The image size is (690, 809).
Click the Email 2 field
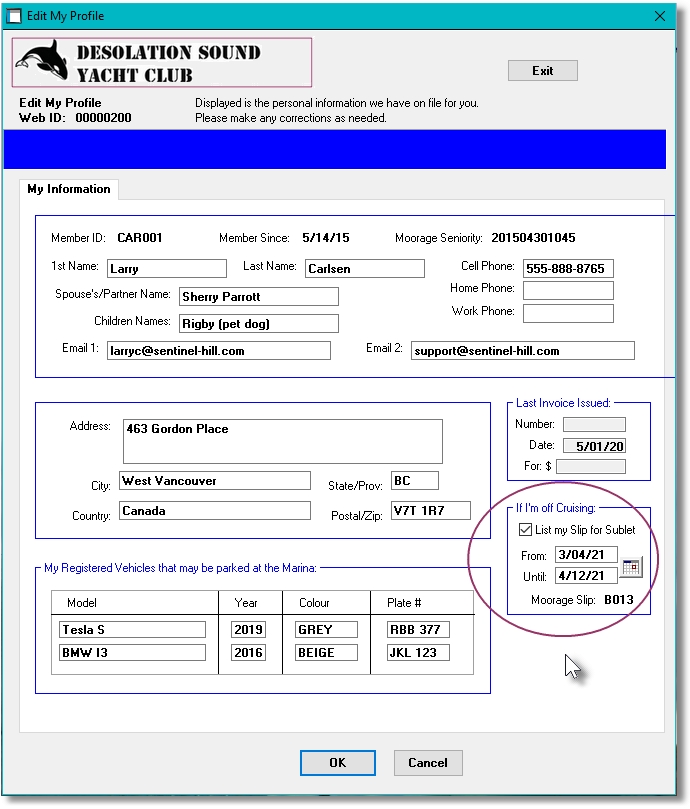pos(523,351)
